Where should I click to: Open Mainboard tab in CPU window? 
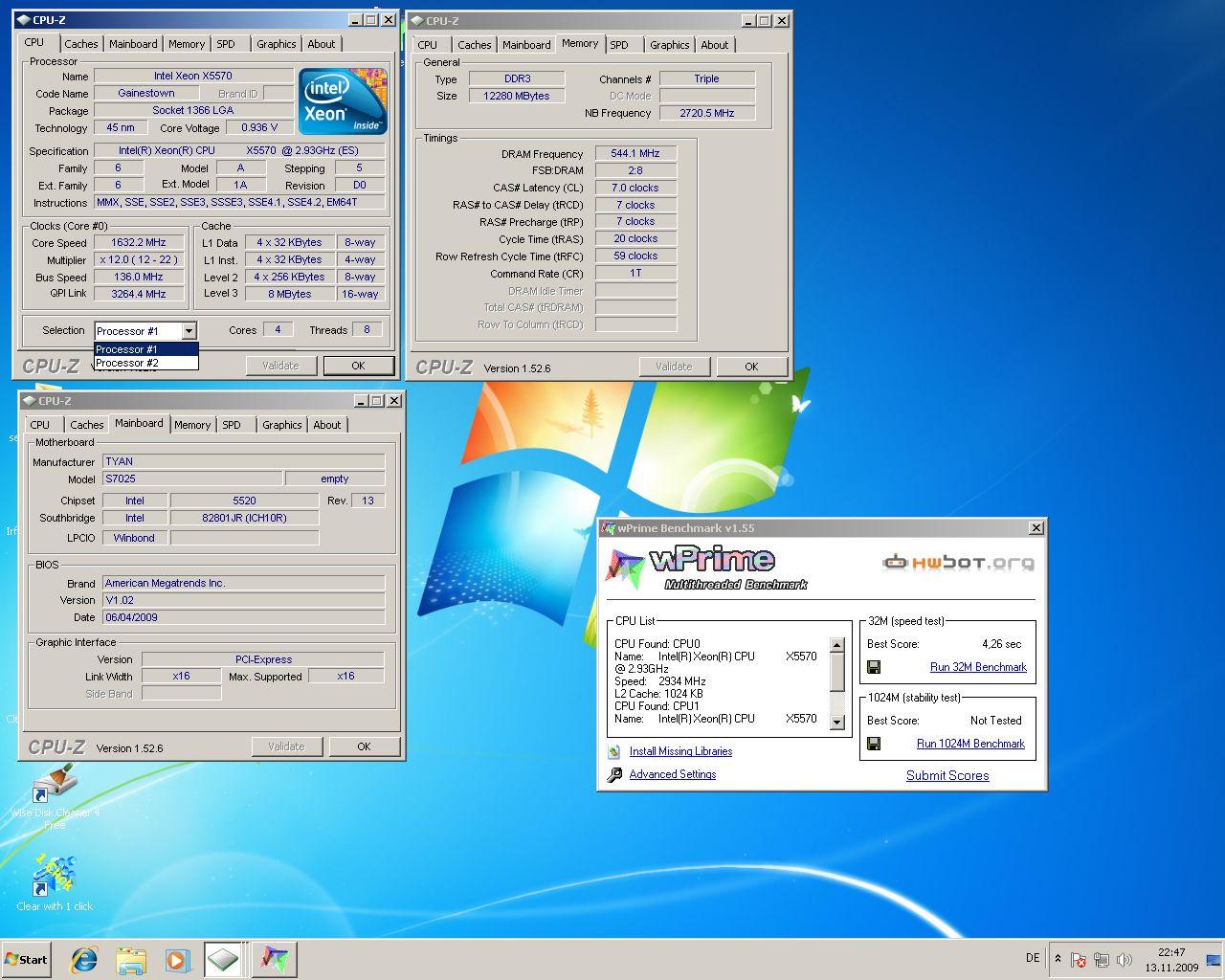click(133, 44)
